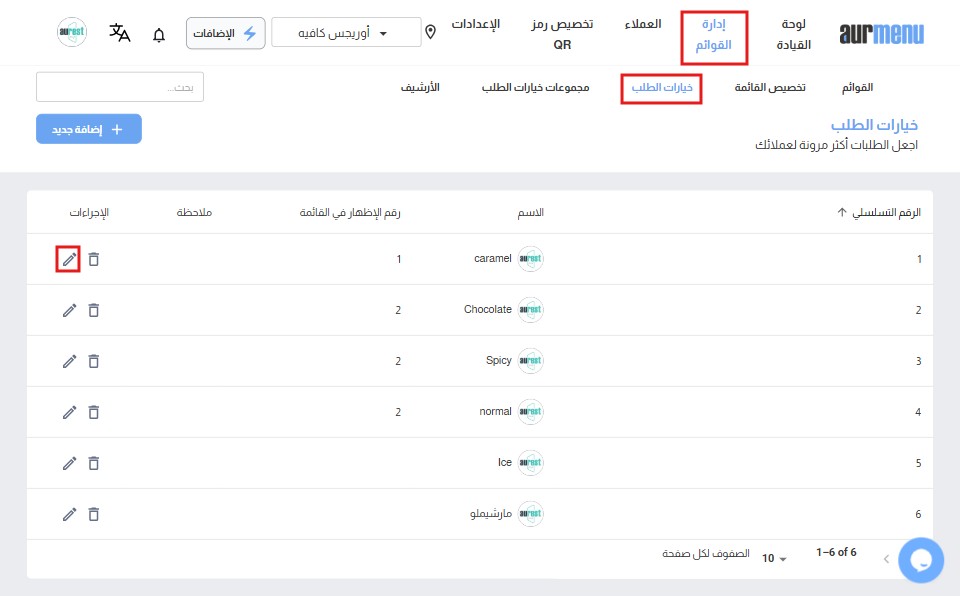Image resolution: width=960 pixels, height=596 pixels.
Task: Delete the normal option row
Action: (94, 412)
